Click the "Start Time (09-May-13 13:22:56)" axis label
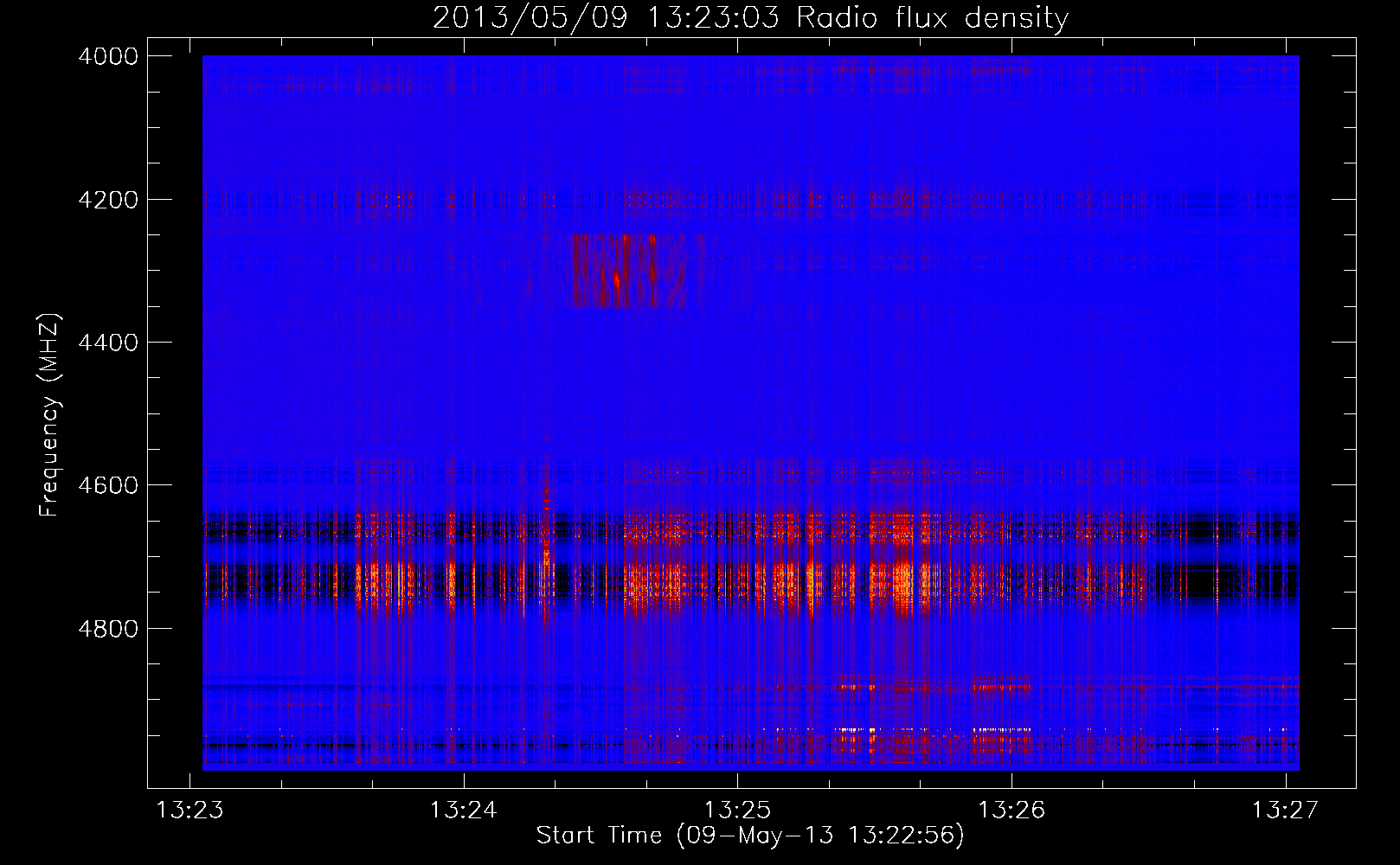The height and width of the screenshot is (865, 1400). 750,836
